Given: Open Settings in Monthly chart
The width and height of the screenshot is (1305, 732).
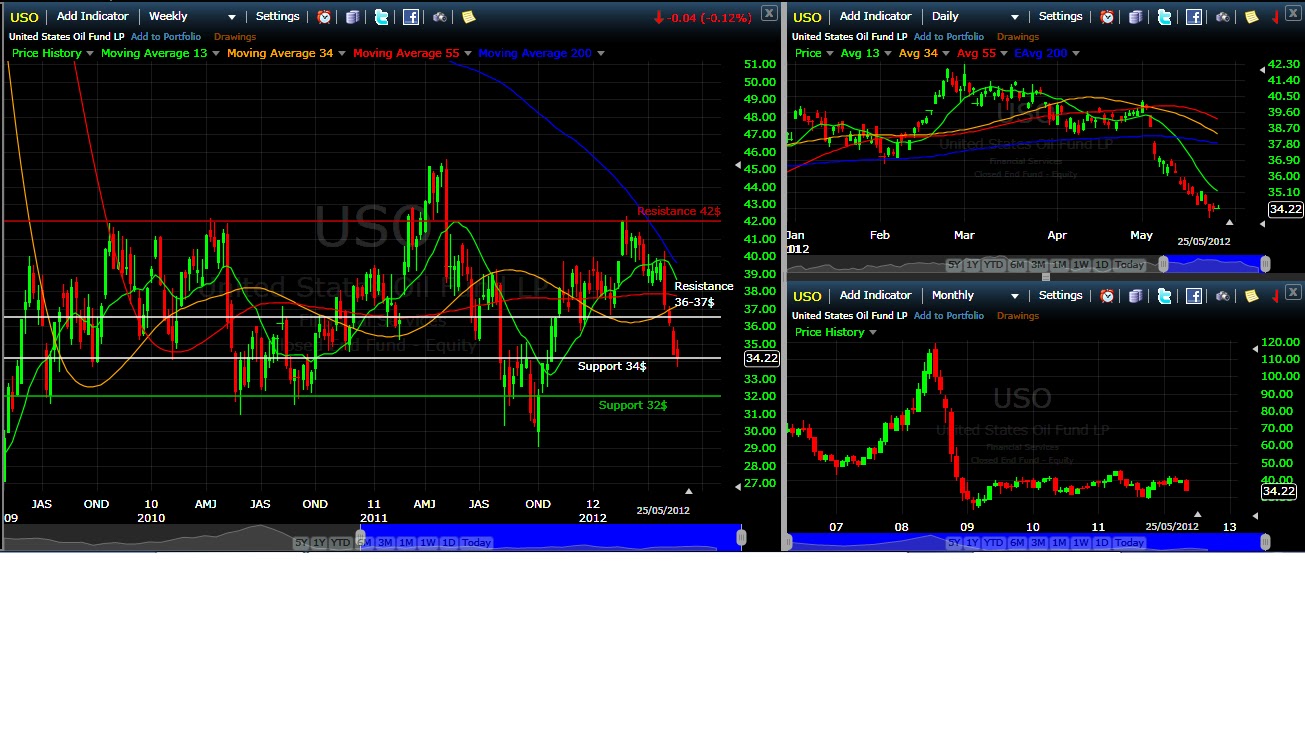Looking at the screenshot, I should coord(1060,296).
